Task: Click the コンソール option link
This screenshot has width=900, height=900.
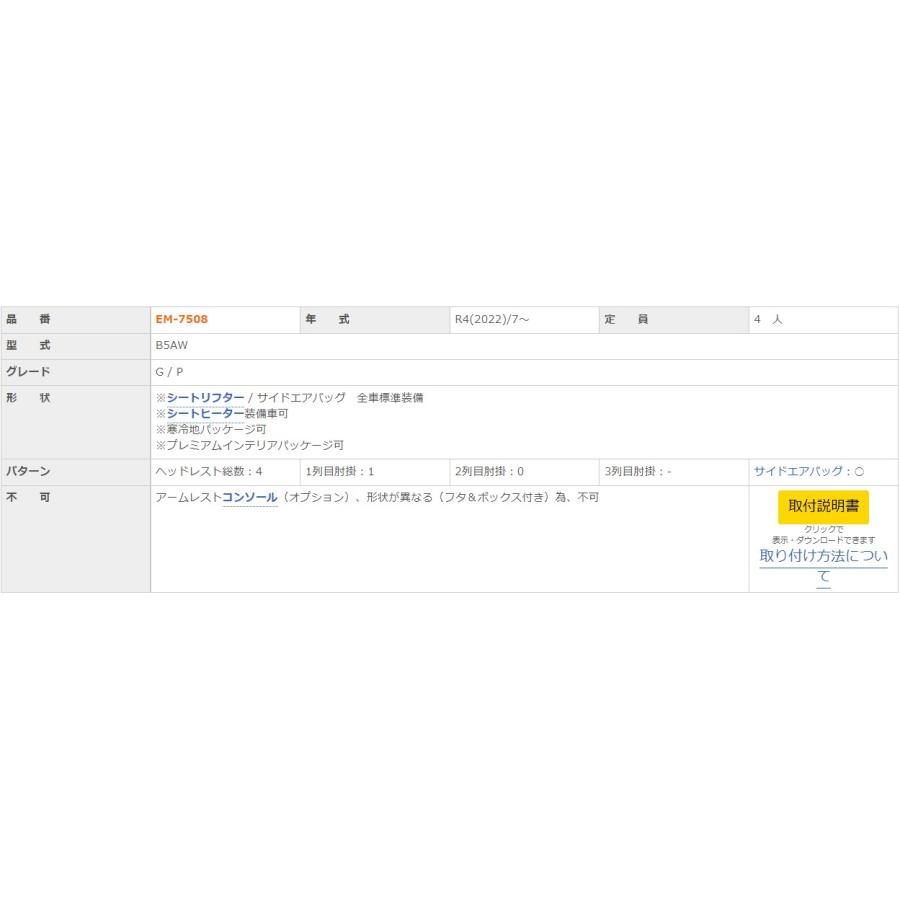Action: pyautogui.click(x=250, y=497)
